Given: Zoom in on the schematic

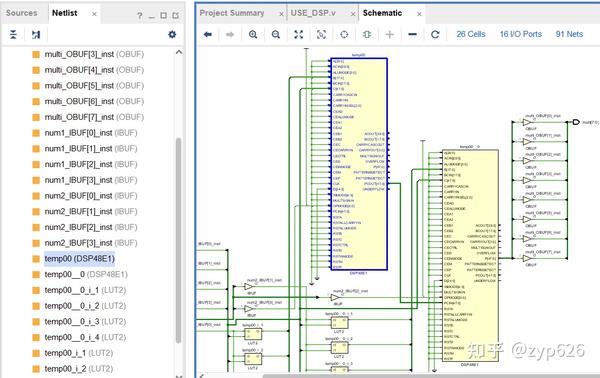Looking at the screenshot, I should [x=253, y=34].
